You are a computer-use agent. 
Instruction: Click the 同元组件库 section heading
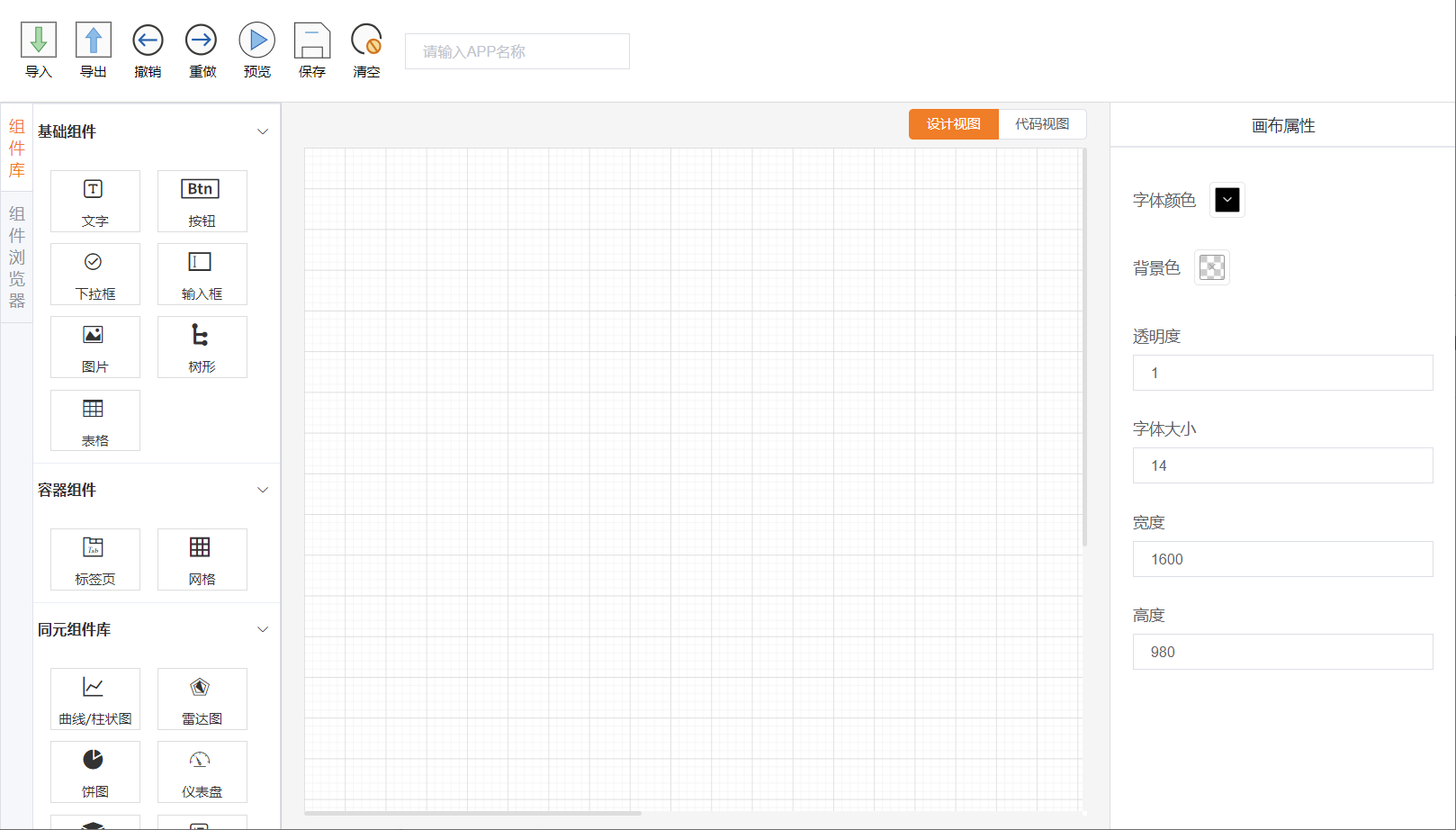(x=74, y=629)
